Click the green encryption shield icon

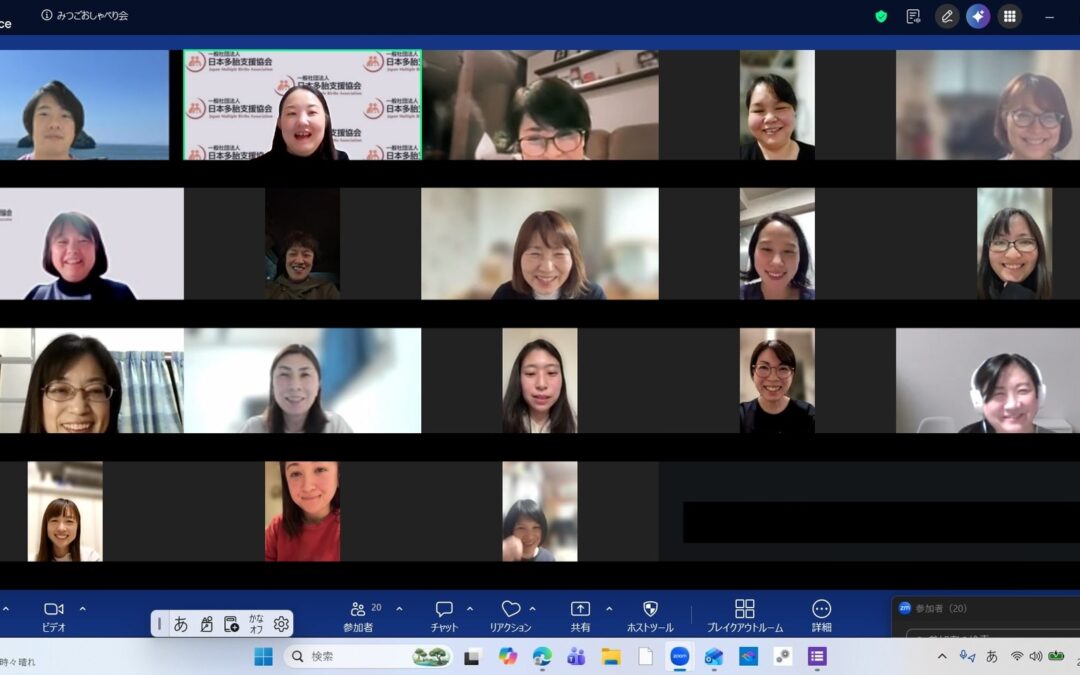(x=881, y=16)
